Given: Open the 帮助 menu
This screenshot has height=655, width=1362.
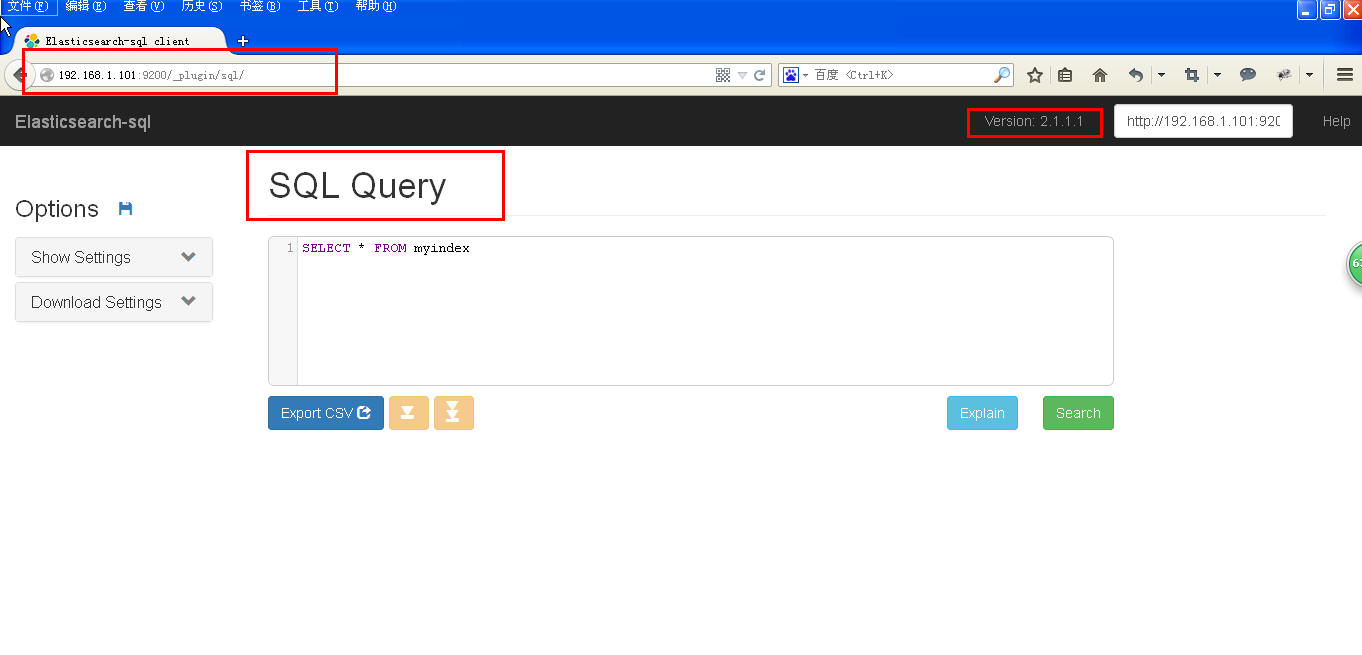Looking at the screenshot, I should [376, 6].
